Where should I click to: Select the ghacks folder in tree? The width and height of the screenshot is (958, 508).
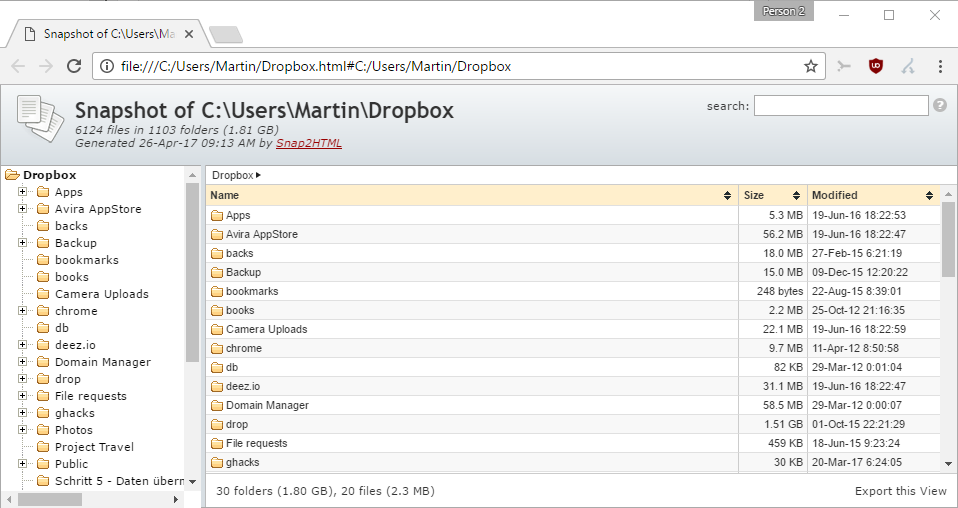[x=75, y=413]
